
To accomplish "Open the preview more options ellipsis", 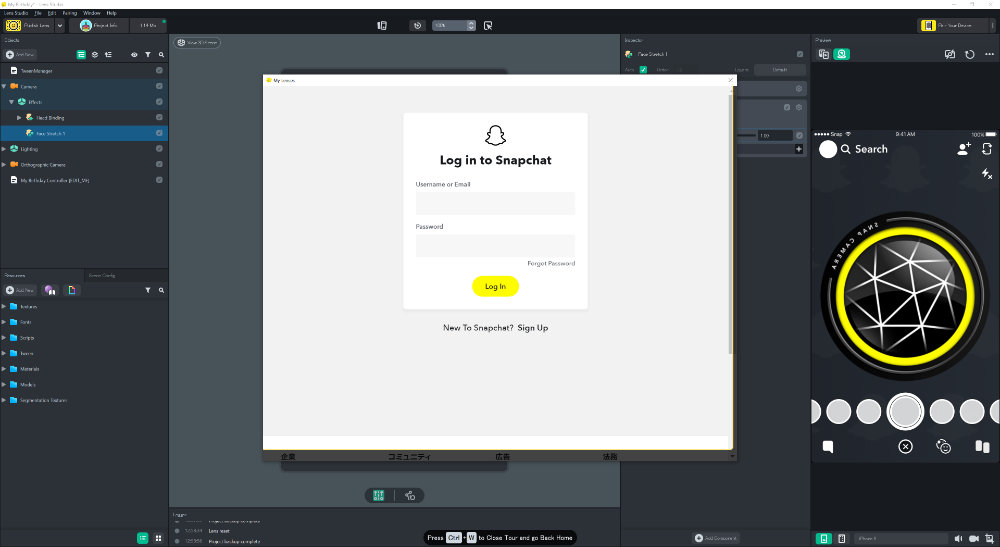I will (989, 54).
